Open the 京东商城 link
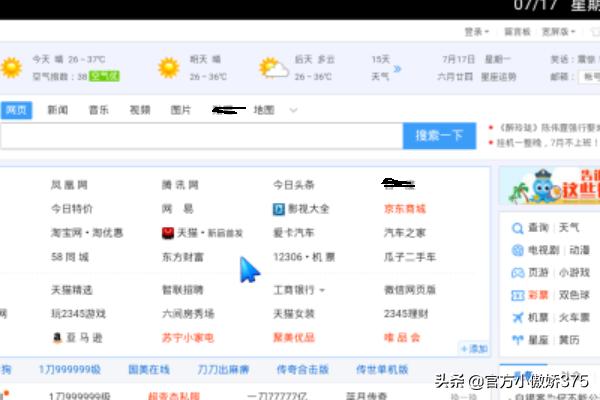600x400 pixels. point(405,209)
